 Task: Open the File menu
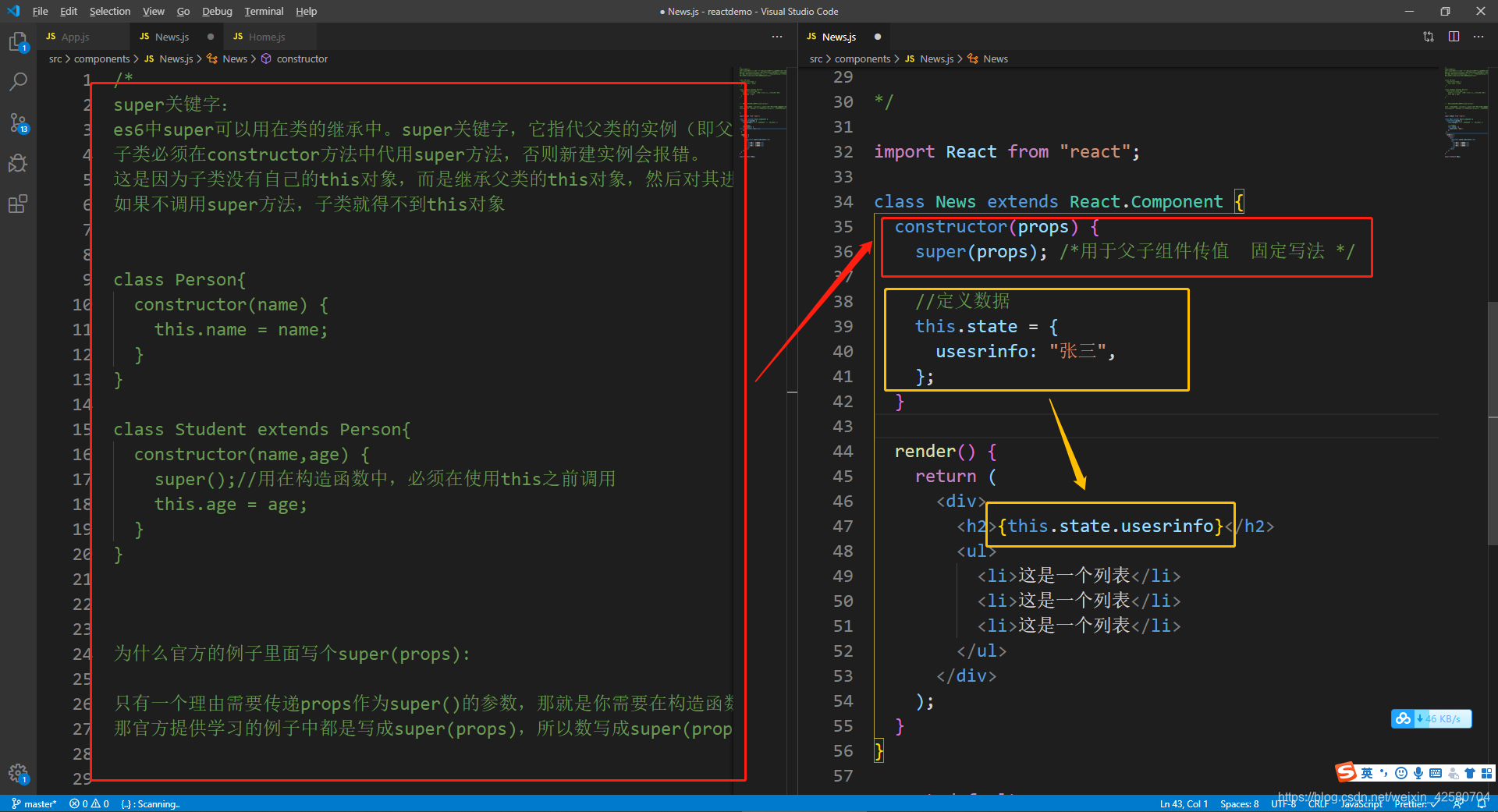pyautogui.click(x=41, y=11)
